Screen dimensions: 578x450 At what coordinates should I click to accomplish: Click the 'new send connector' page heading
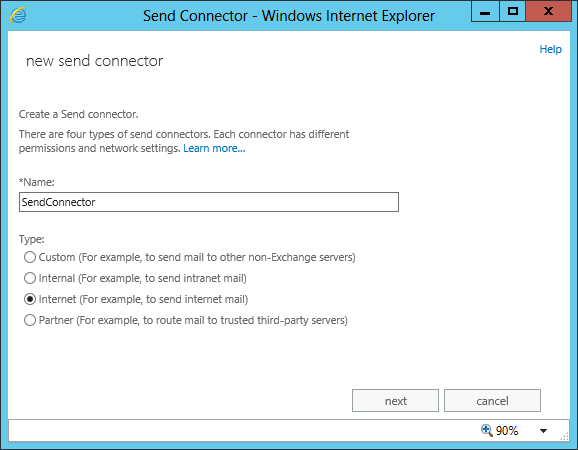[x=94, y=61]
